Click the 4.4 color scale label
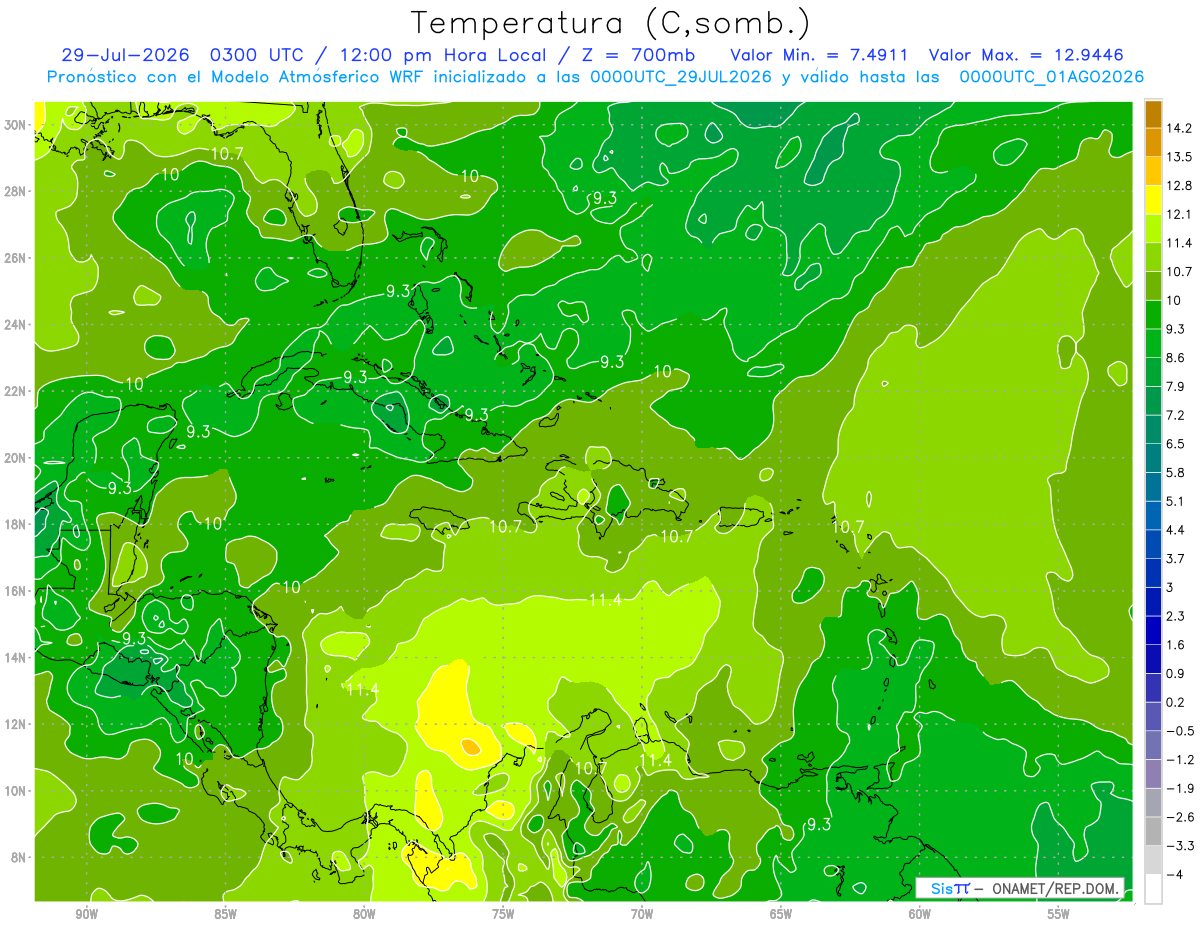Viewport: 1200px width, 927px height. (x=1177, y=530)
